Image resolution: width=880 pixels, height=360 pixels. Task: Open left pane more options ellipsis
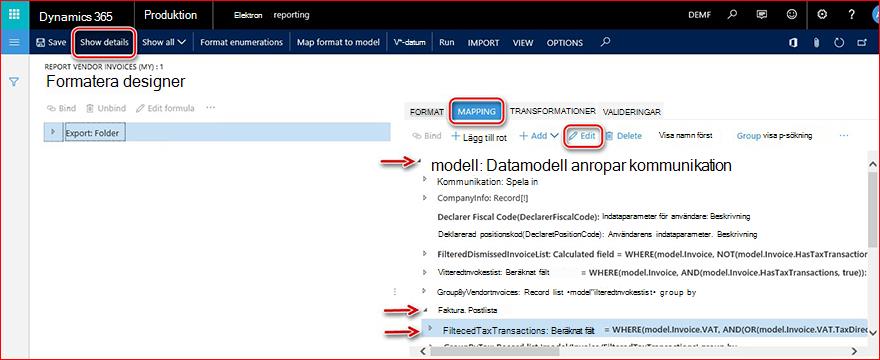[x=210, y=107]
